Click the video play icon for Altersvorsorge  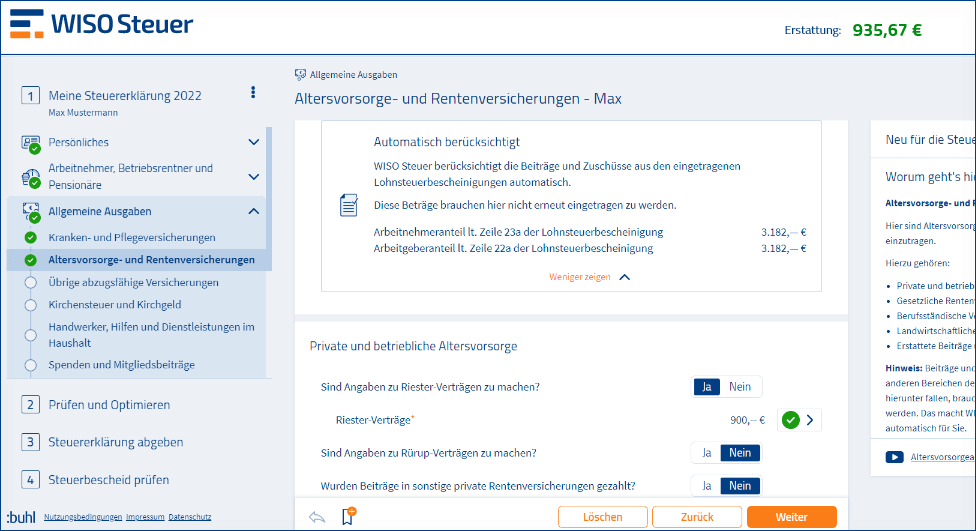tap(894, 457)
